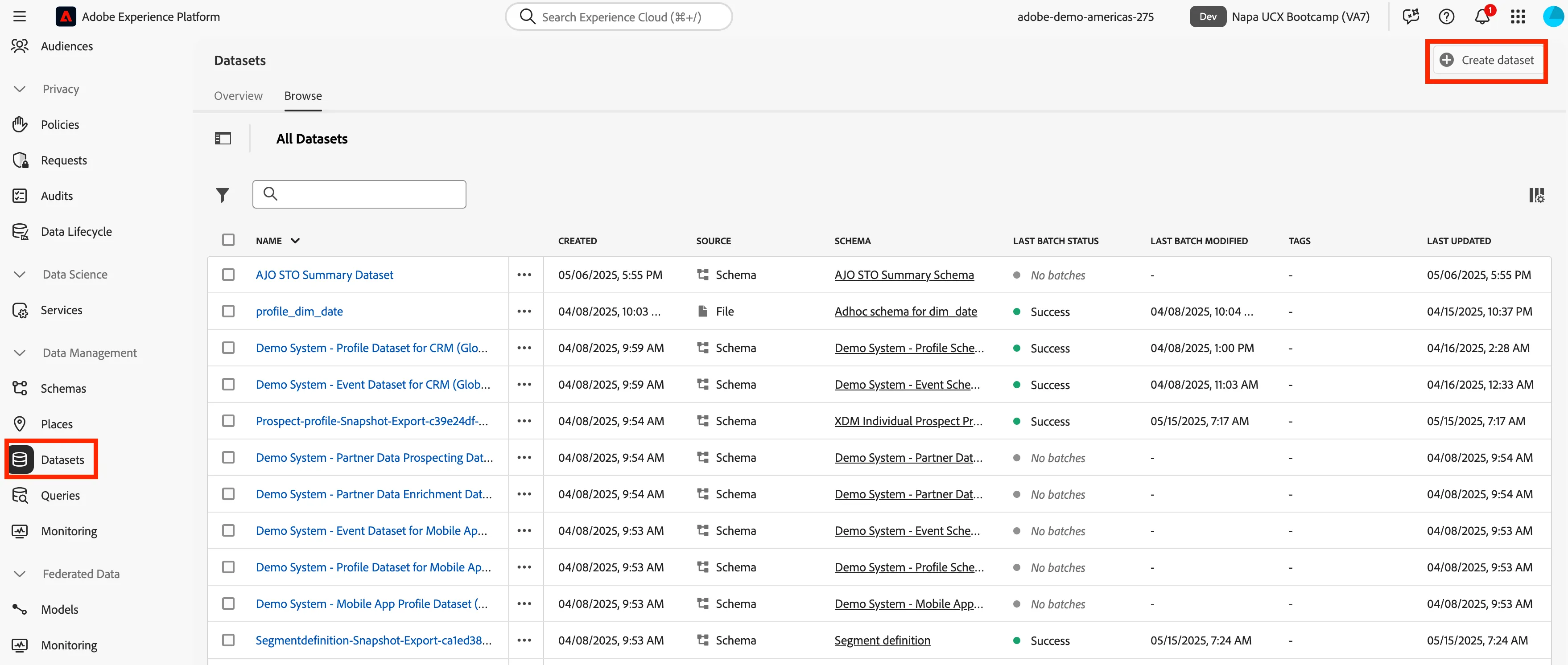Open the app switcher grid icon
Screen dimensions: 1568x665
tap(1518, 16)
